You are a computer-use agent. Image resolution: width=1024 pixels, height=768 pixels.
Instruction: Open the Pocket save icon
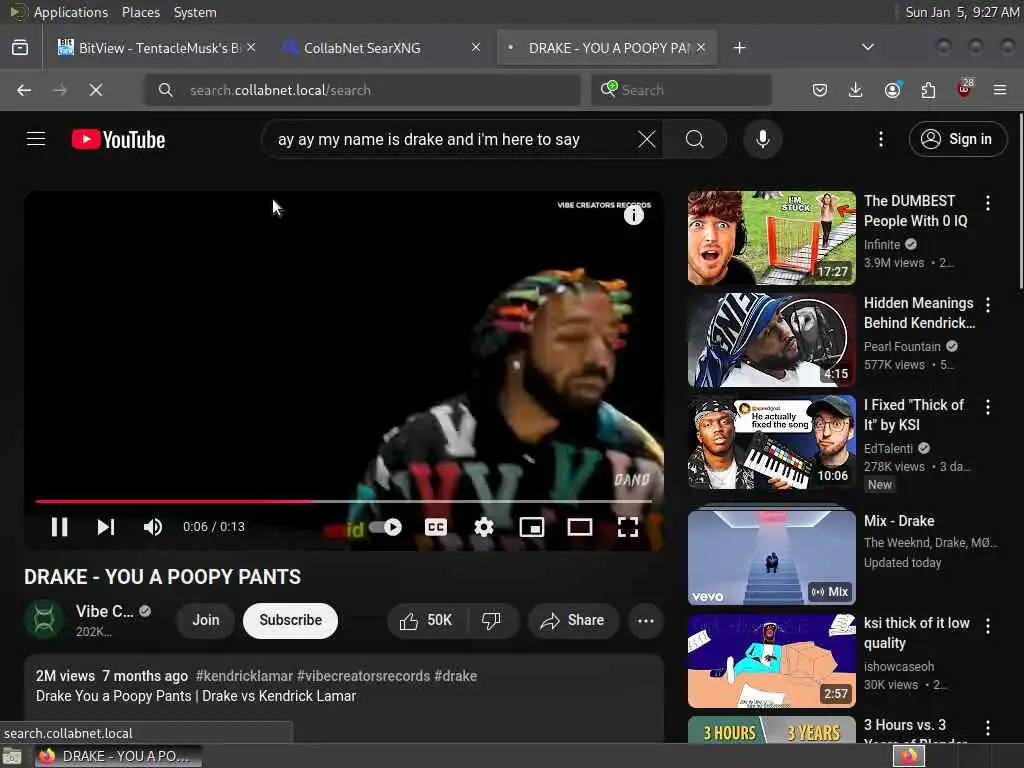pyautogui.click(x=820, y=90)
